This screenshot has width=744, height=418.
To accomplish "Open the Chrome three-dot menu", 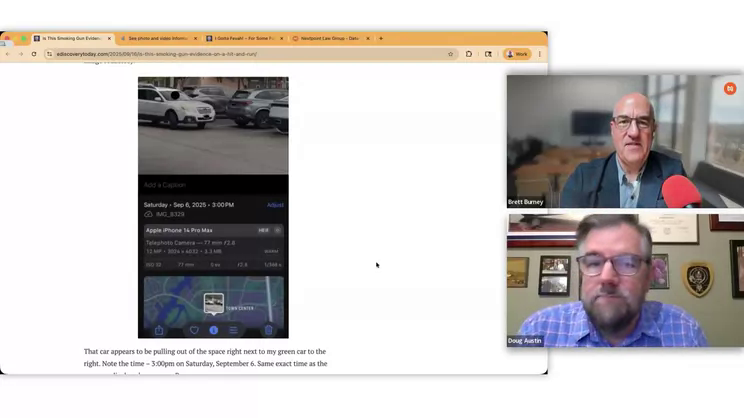I will [x=540, y=54].
